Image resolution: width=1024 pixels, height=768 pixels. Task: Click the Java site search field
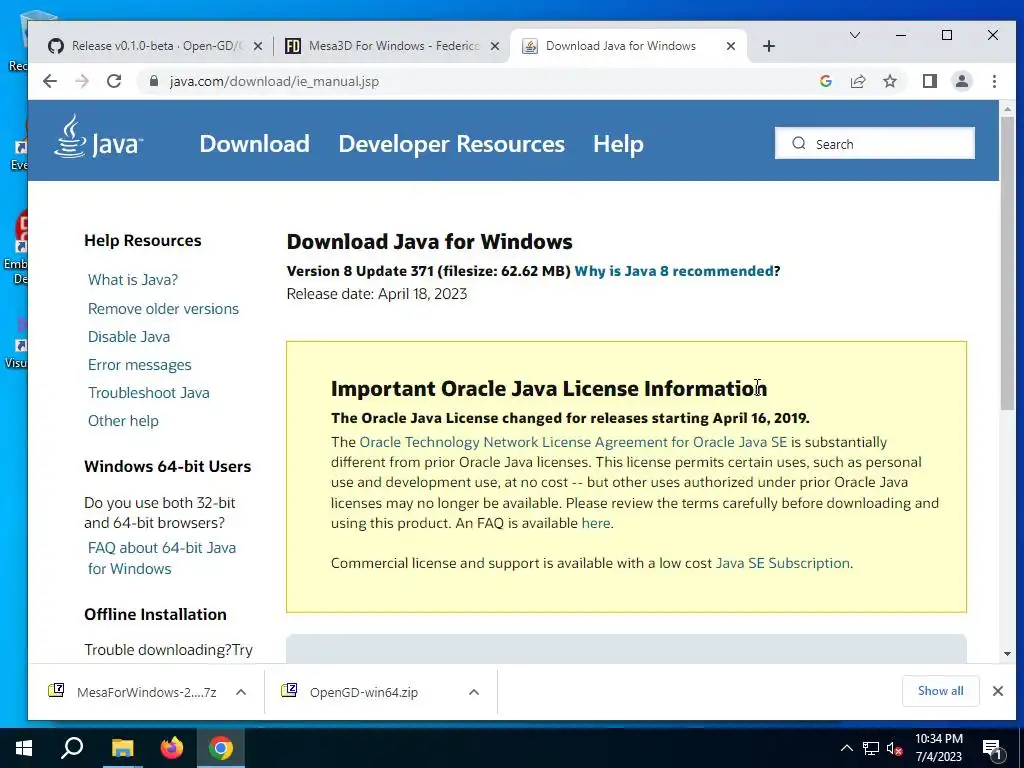(x=874, y=144)
